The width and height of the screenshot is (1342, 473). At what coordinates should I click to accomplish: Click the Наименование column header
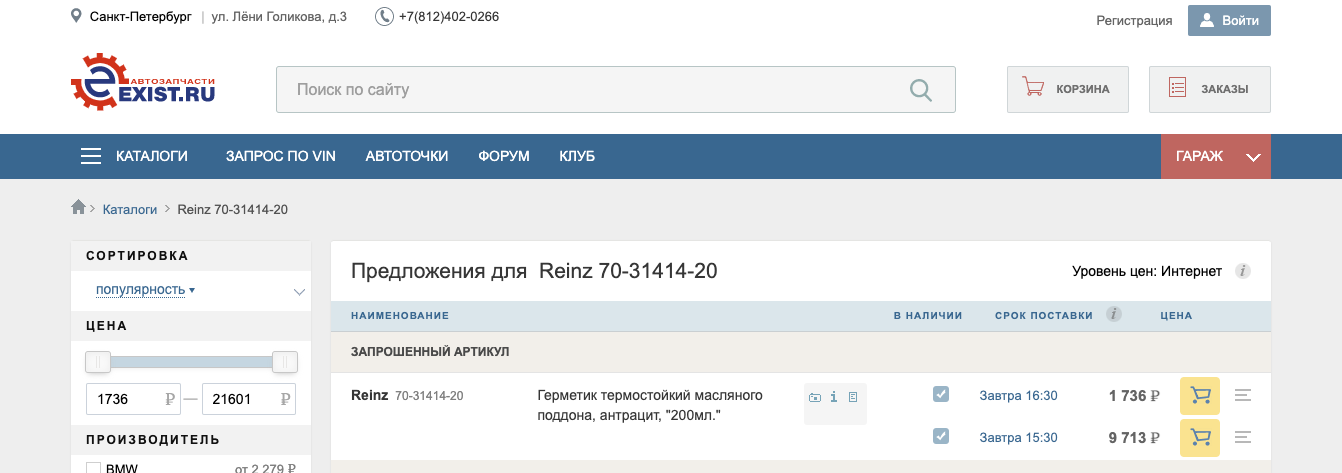tap(400, 315)
